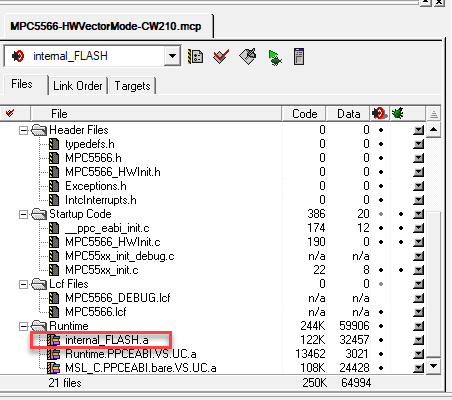
Task: Switch to the Link Order tab
Action: click(78, 86)
